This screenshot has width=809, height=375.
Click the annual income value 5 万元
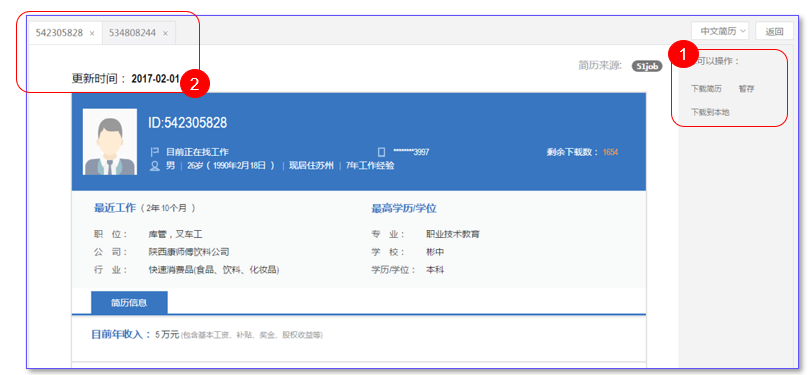(167, 335)
